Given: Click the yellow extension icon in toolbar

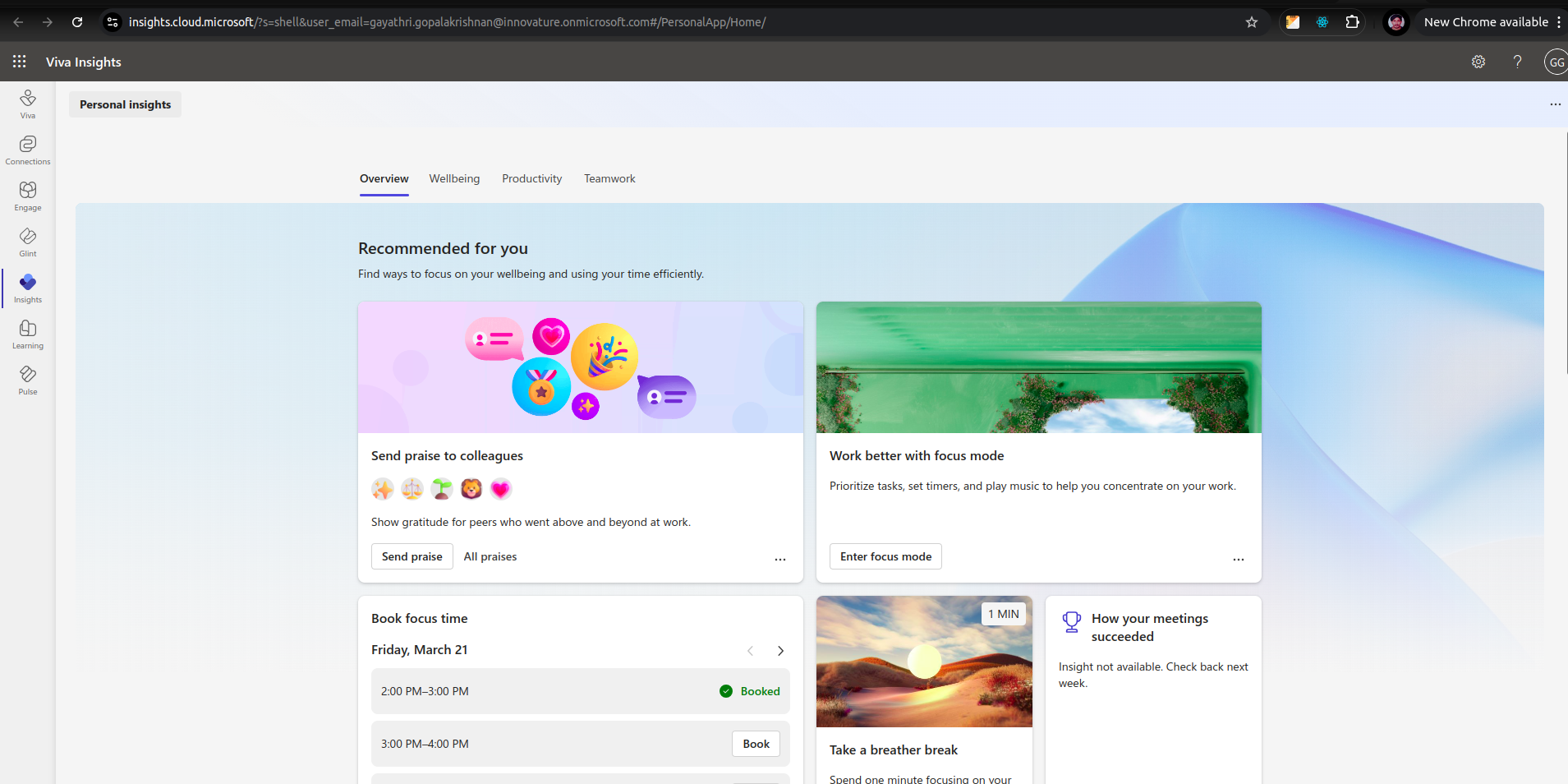Looking at the screenshot, I should coord(1293,22).
